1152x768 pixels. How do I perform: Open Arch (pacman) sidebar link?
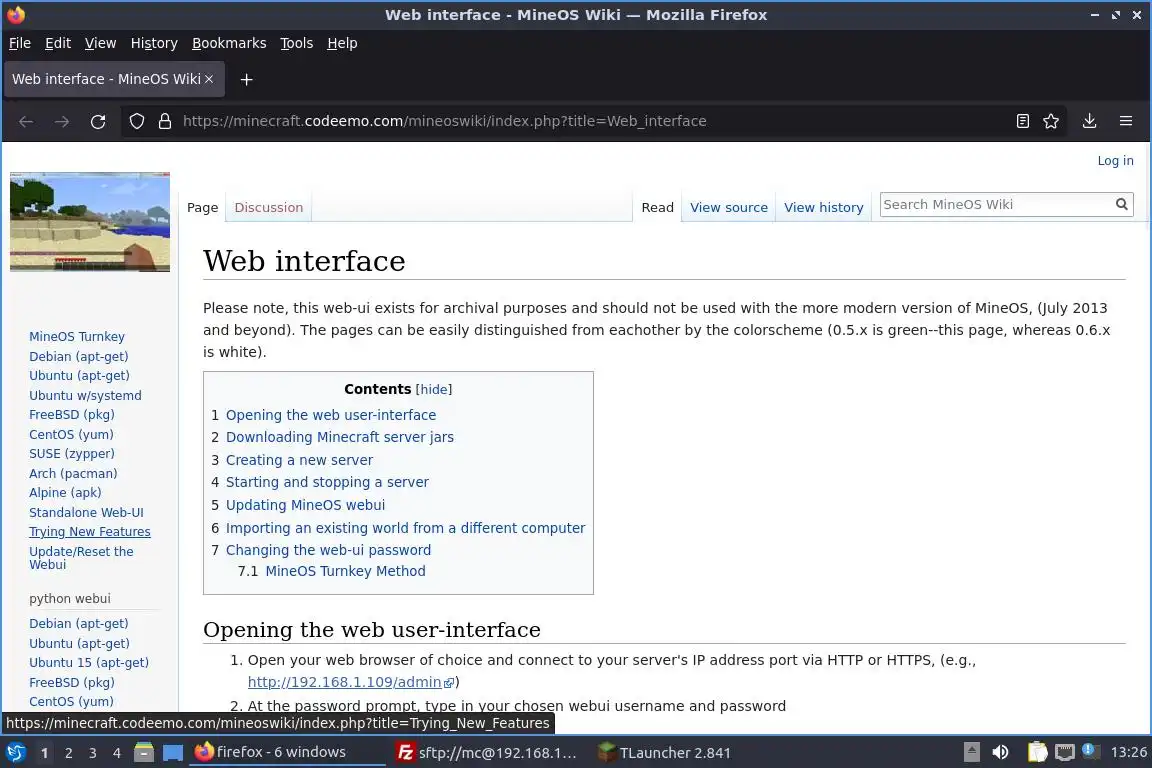73,473
